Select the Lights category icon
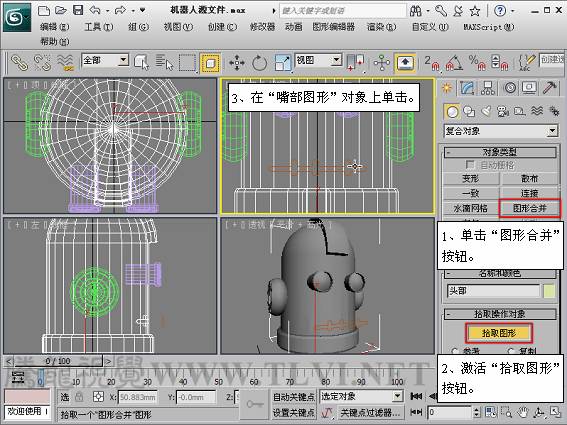 (486, 111)
